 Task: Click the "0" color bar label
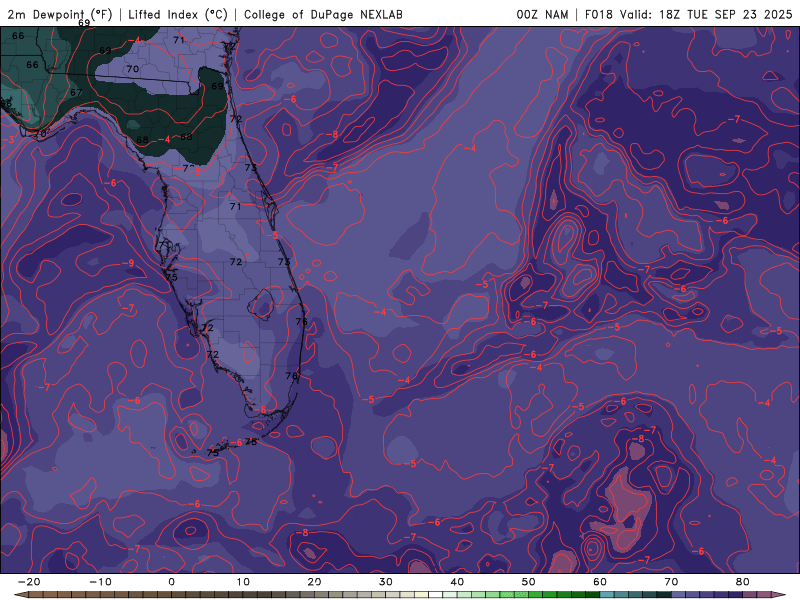171,582
